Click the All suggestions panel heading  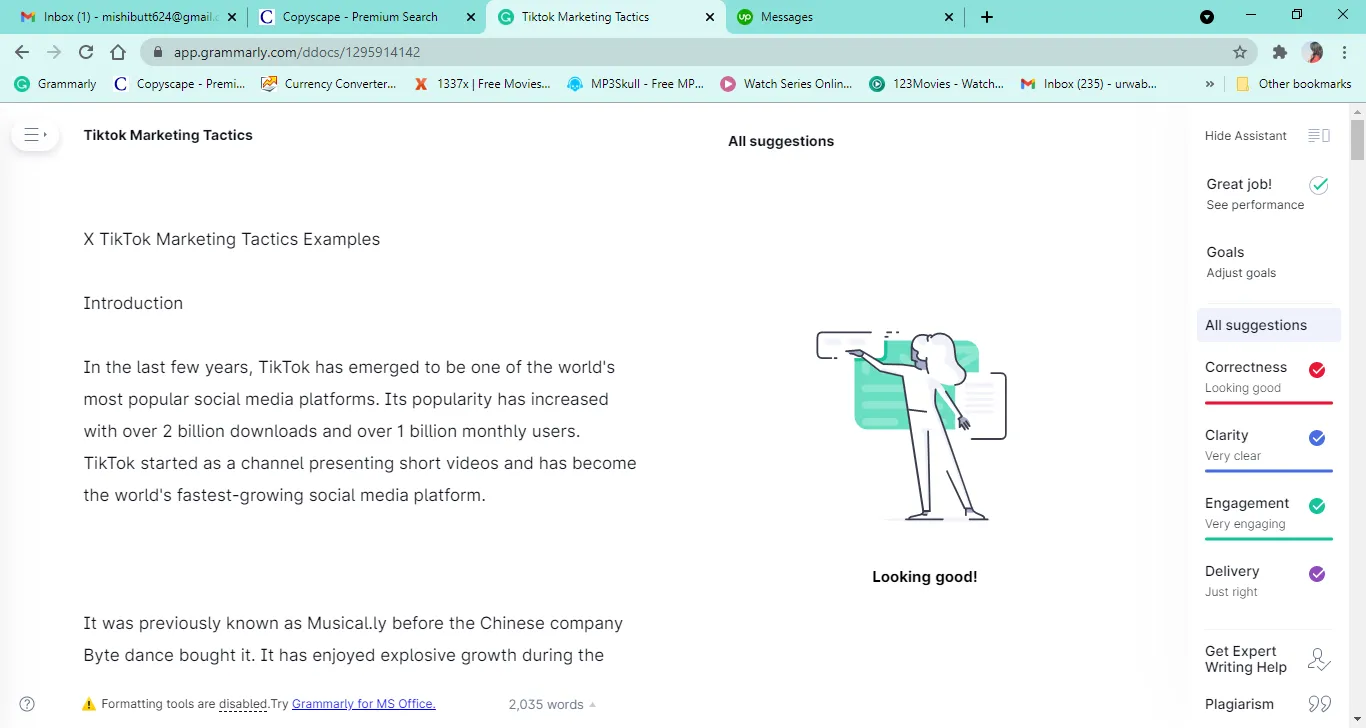pos(781,141)
